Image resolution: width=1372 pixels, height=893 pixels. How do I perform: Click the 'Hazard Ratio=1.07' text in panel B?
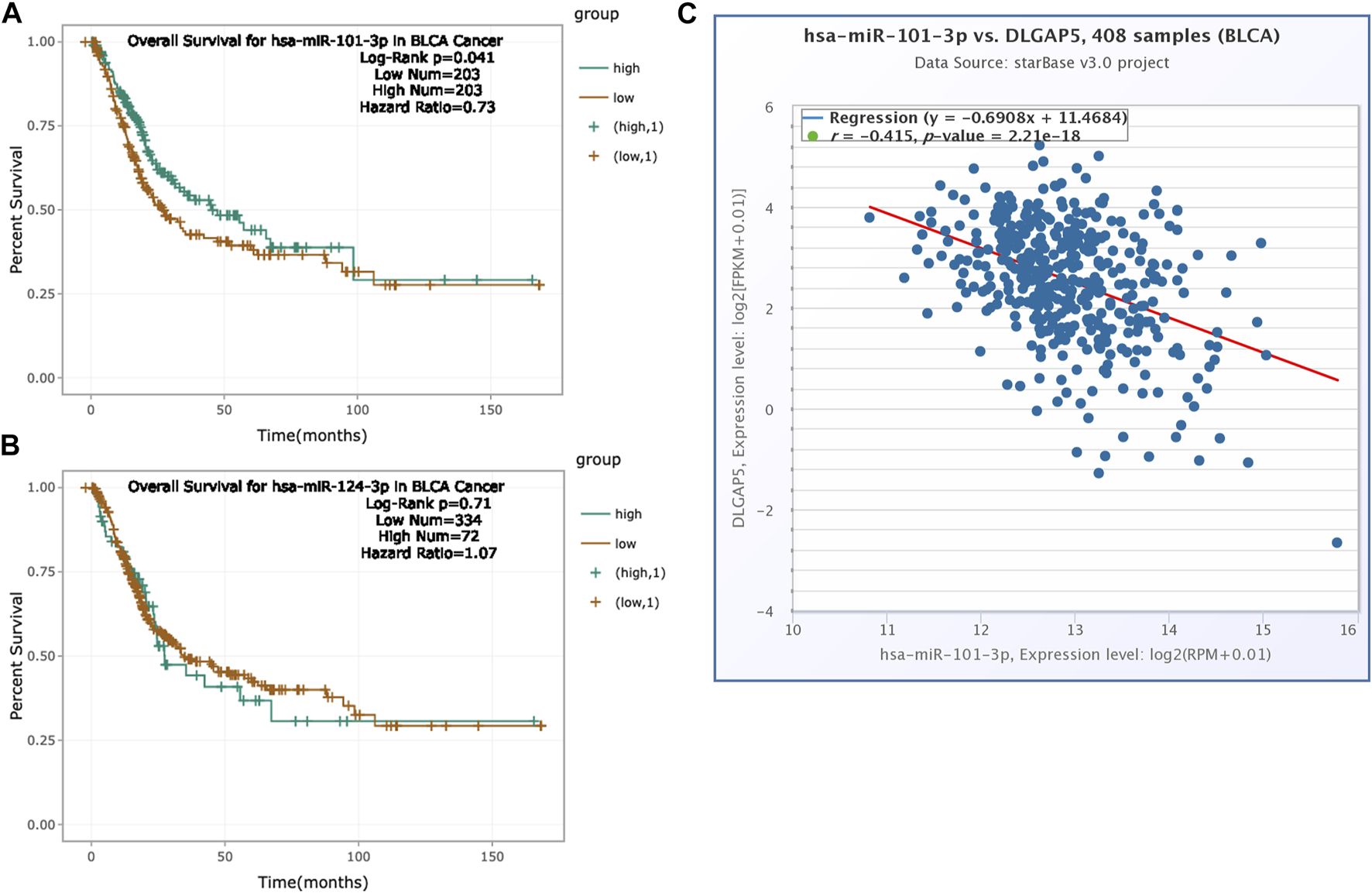[x=428, y=553]
